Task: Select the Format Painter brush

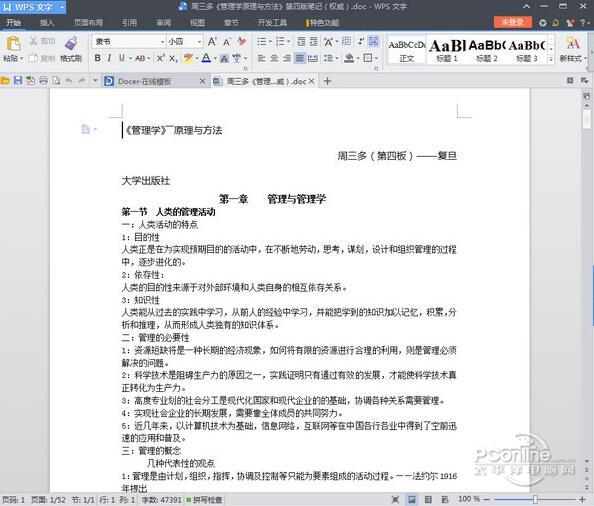Action: pos(71,43)
